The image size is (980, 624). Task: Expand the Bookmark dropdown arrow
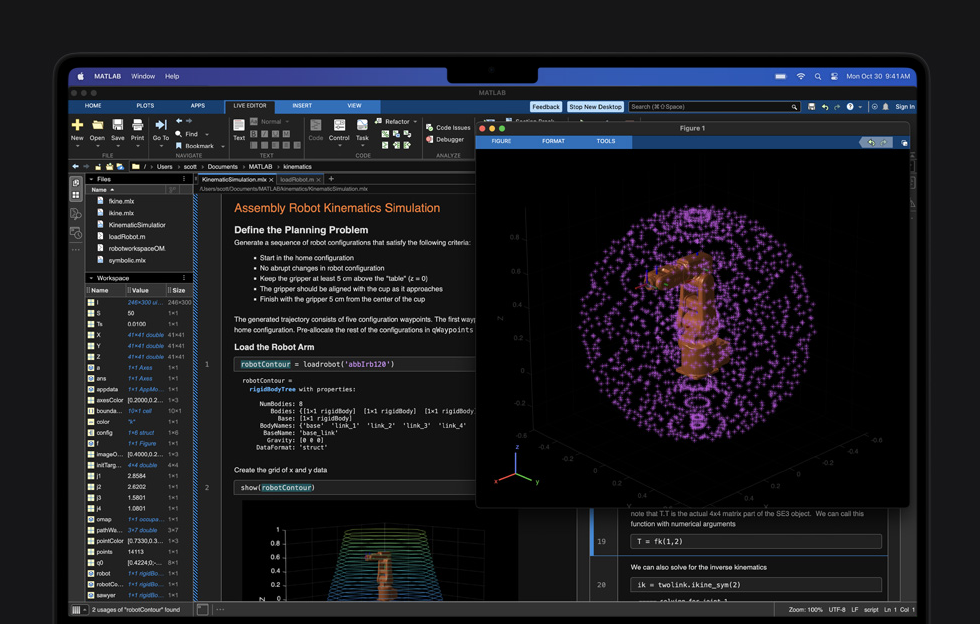click(x=223, y=146)
